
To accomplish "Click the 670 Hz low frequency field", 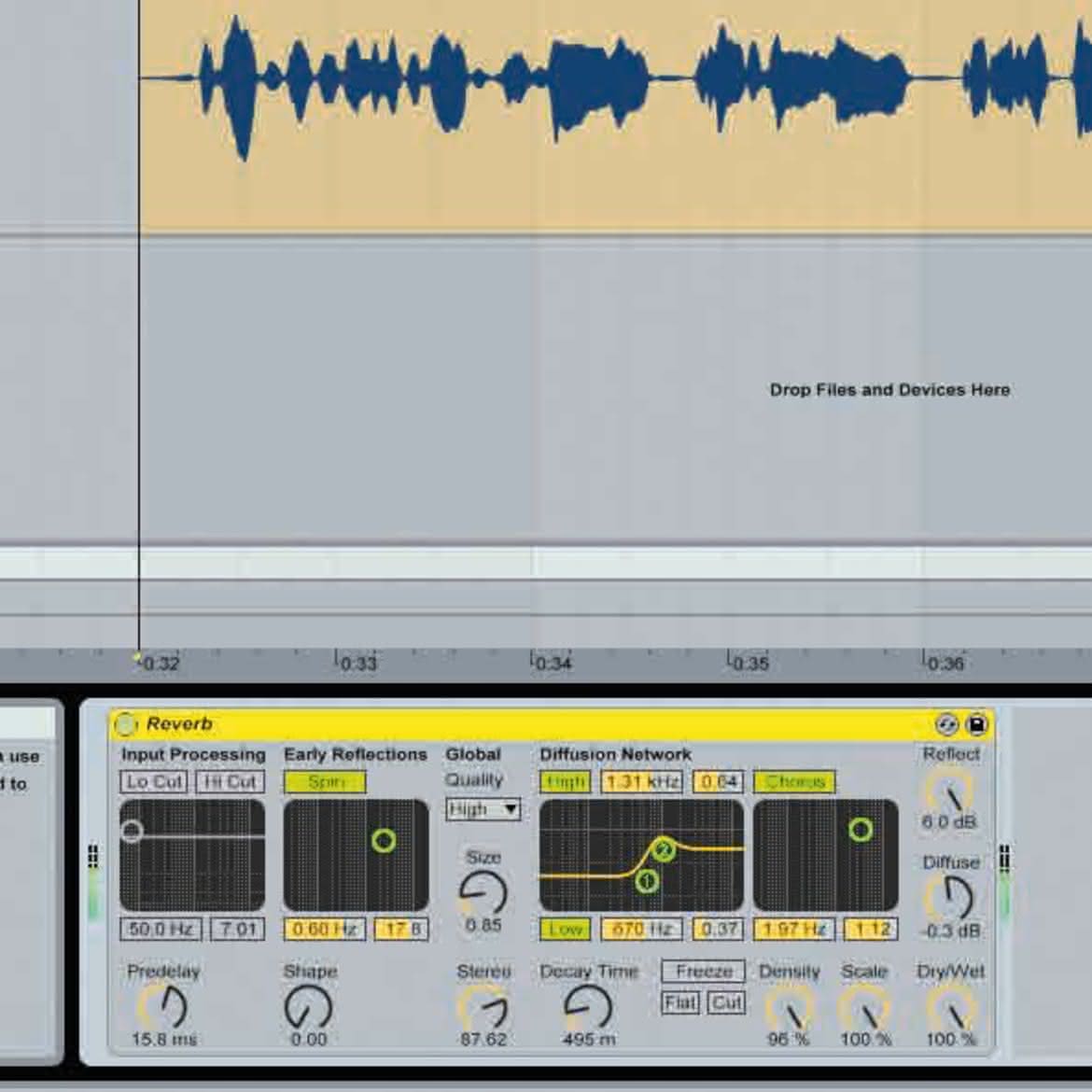I will click(x=642, y=929).
